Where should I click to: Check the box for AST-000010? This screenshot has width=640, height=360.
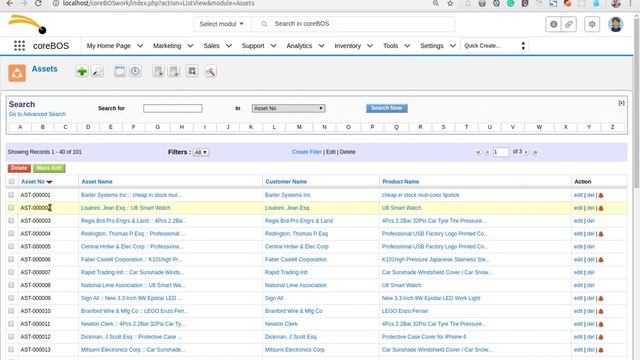click(x=11, y=311)
